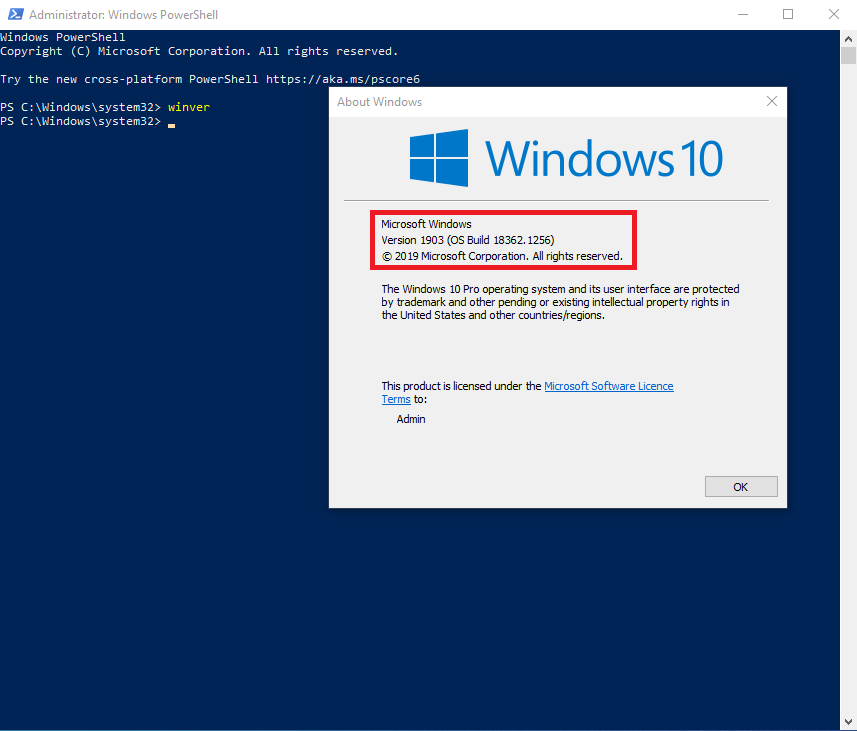Open the Microsoft Software Licence link
This screenshot has height=731, width=857.
click(608, 386)
